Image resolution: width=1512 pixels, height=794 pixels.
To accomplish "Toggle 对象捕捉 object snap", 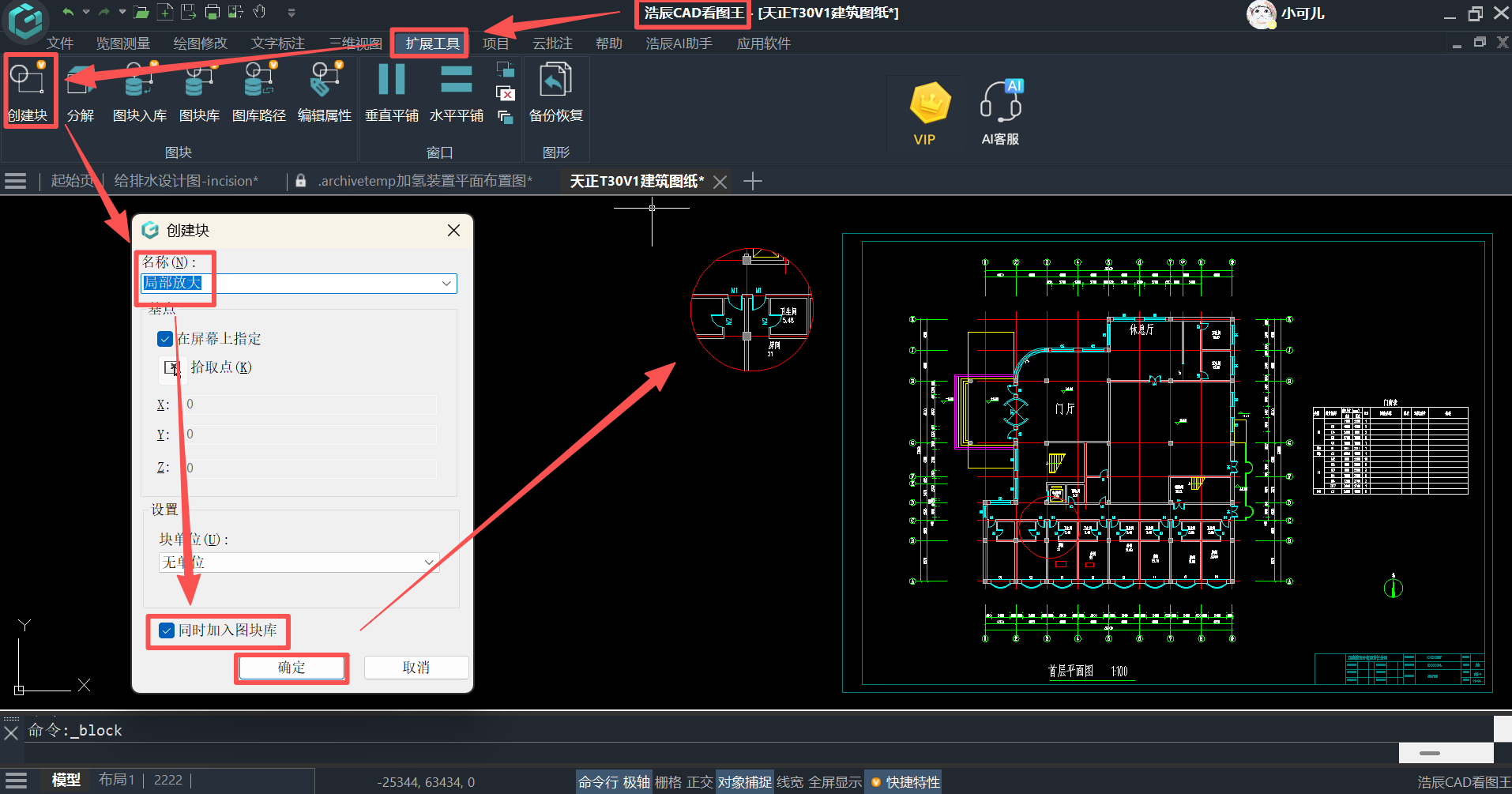I will click(x=745, y=781).
